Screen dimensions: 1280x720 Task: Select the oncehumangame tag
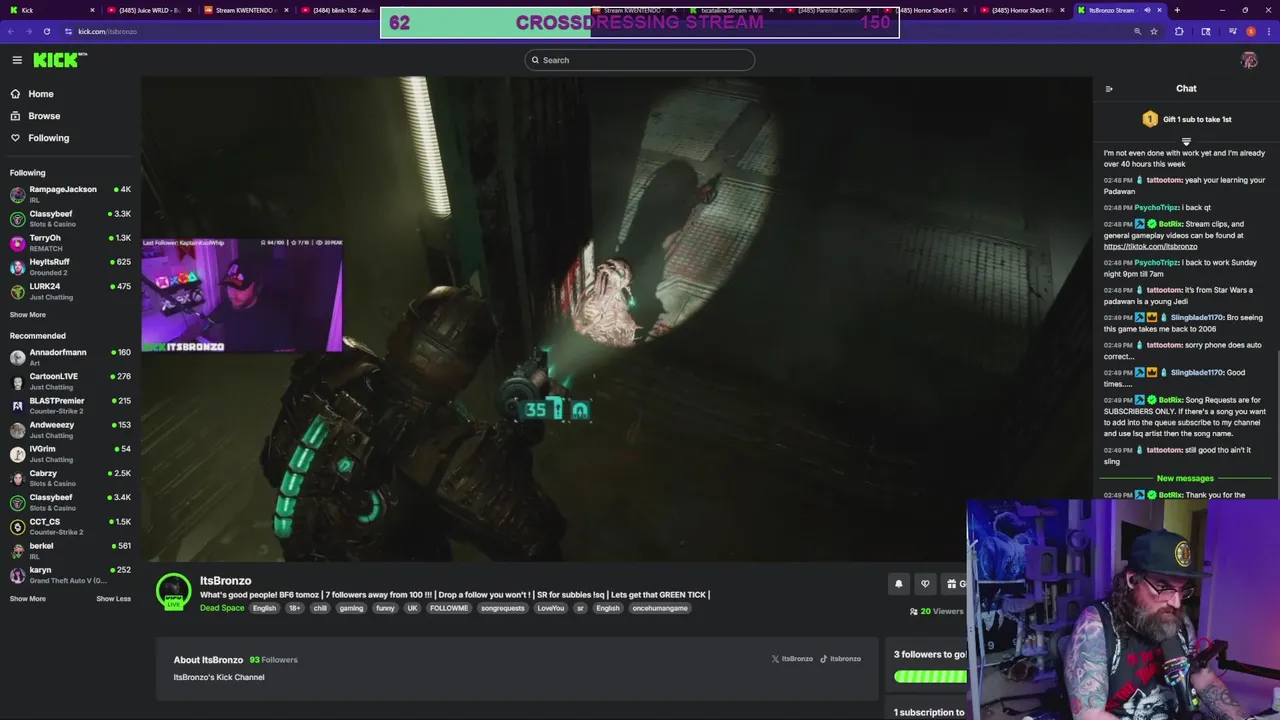(660, 608)
